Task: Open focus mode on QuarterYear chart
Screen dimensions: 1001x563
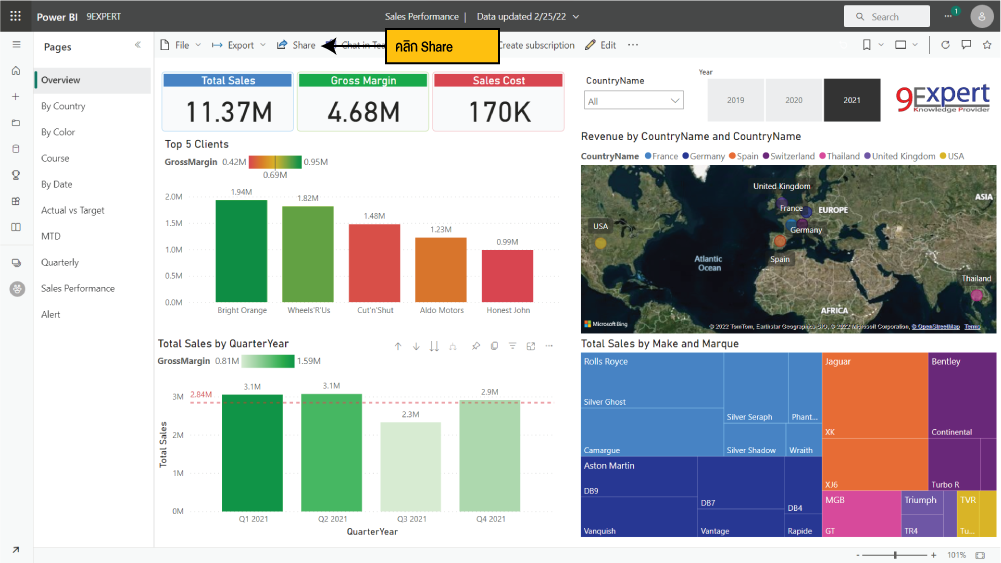Action: (x=530, y=346)
